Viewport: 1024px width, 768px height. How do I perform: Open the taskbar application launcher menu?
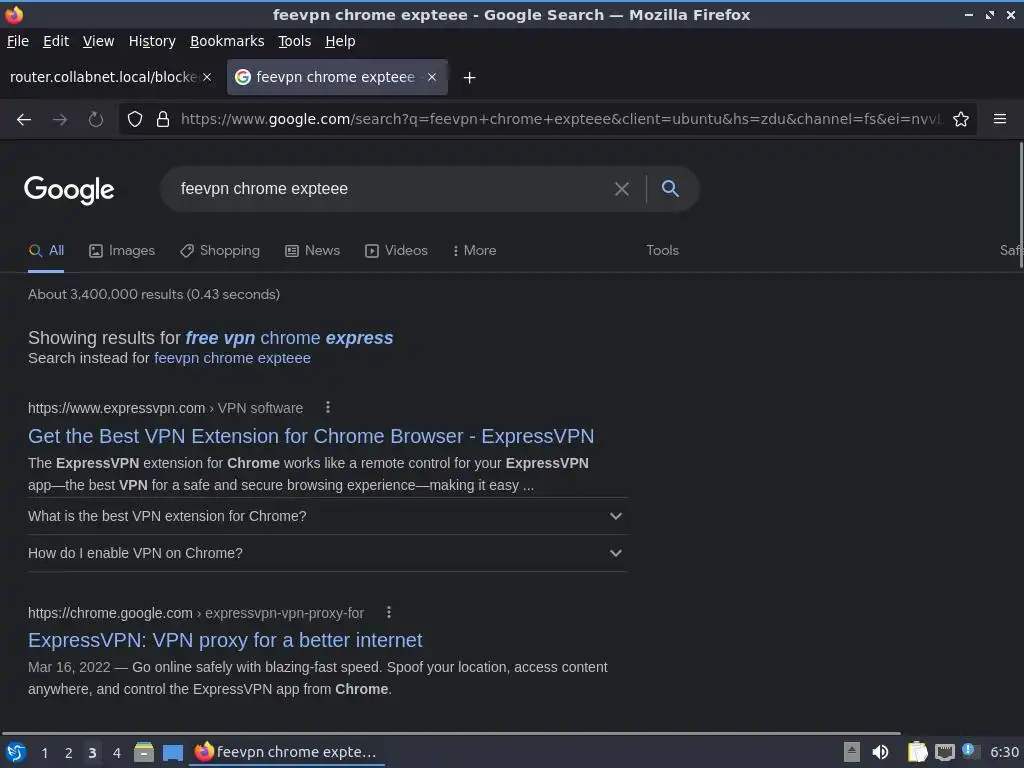tap(16, 752)
